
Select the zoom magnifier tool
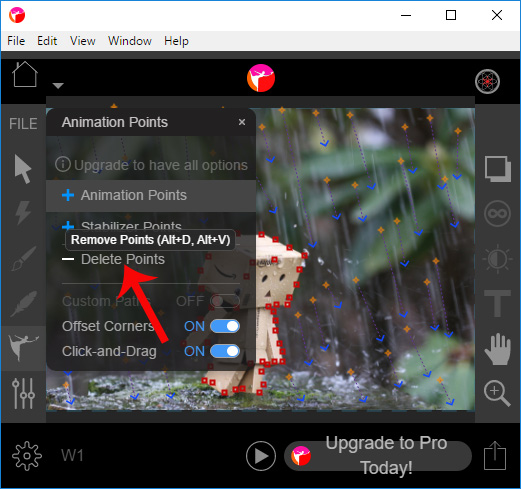coord(497,393)
